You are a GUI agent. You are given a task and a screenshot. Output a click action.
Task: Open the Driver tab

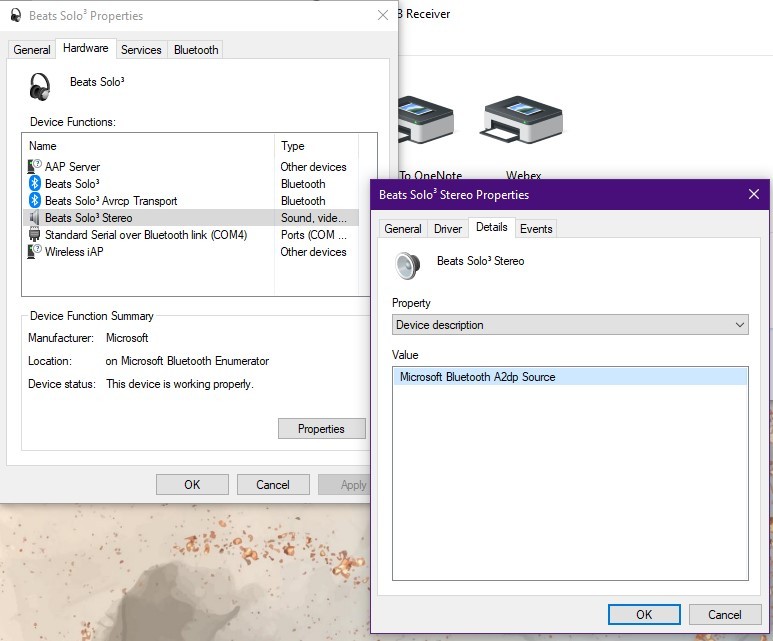pos(448,229)
